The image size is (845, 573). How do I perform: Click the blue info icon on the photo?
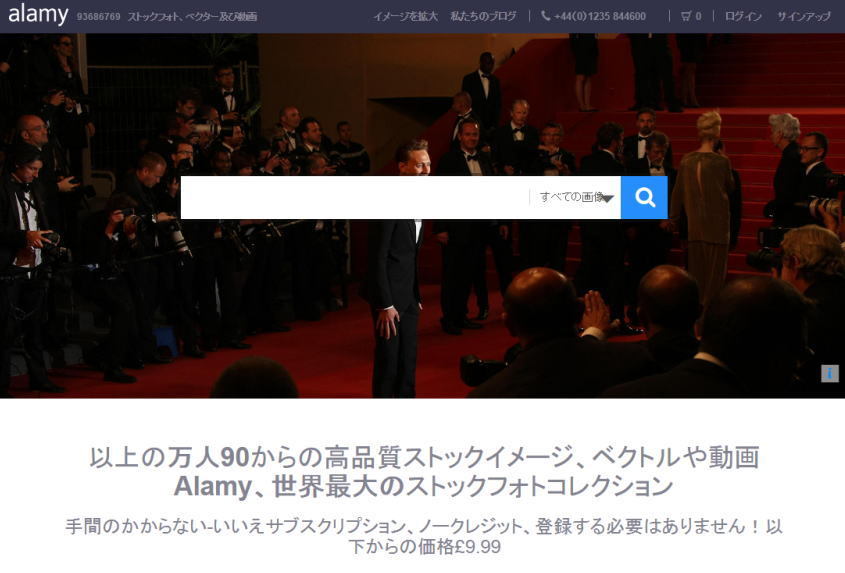pos(829,373)
